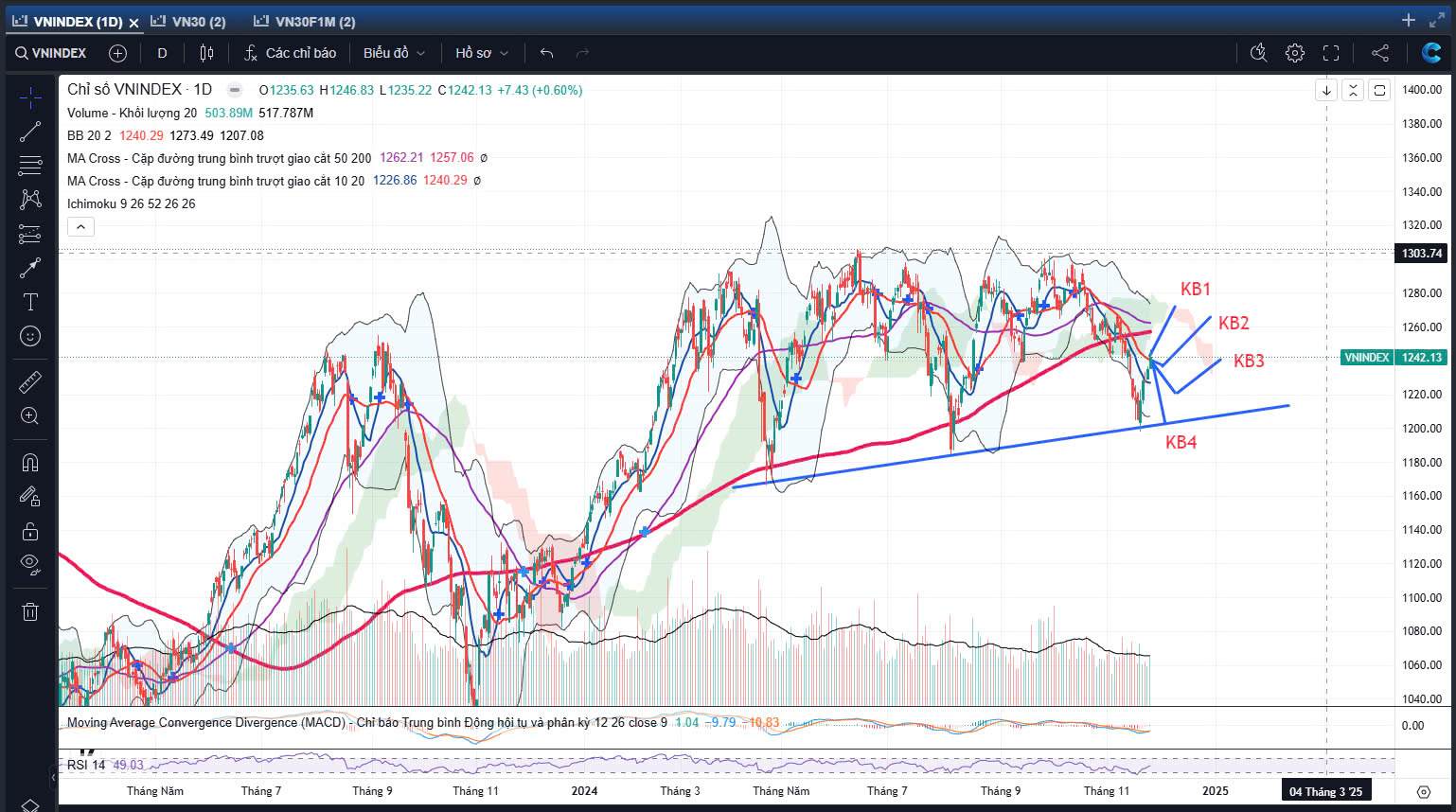The width and height of the screenshot is (1456, 812).
Task: Open the D interval selector
Action: click(x=162, y=53)
